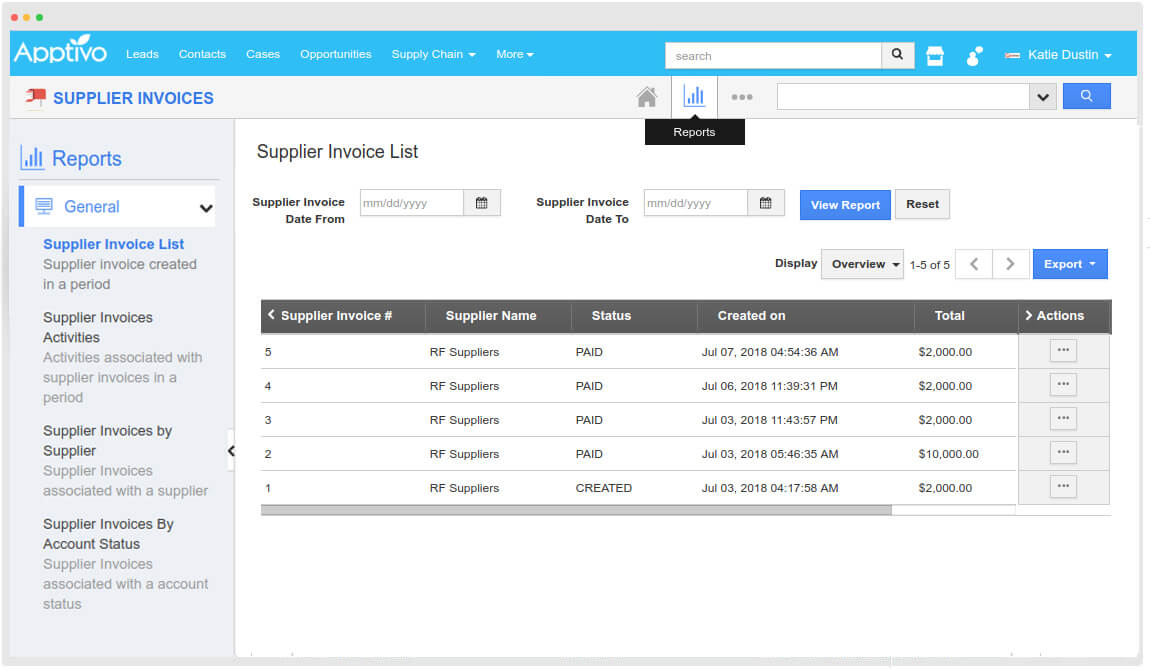Open the Leads menu item
The image size is (1150, 670).
coord(142,54)
